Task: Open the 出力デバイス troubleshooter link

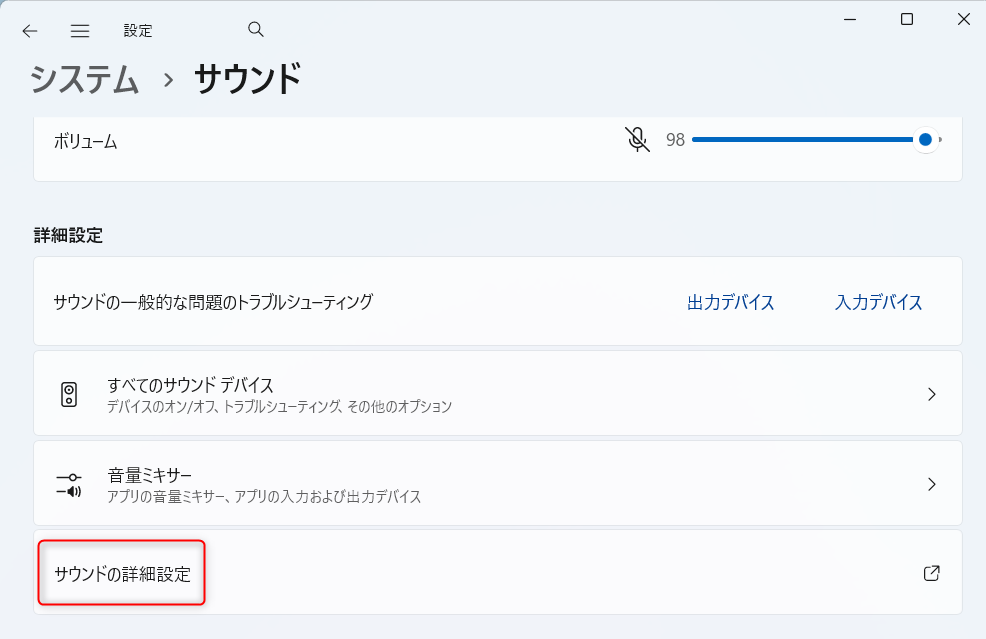Action: pos(730,302)
